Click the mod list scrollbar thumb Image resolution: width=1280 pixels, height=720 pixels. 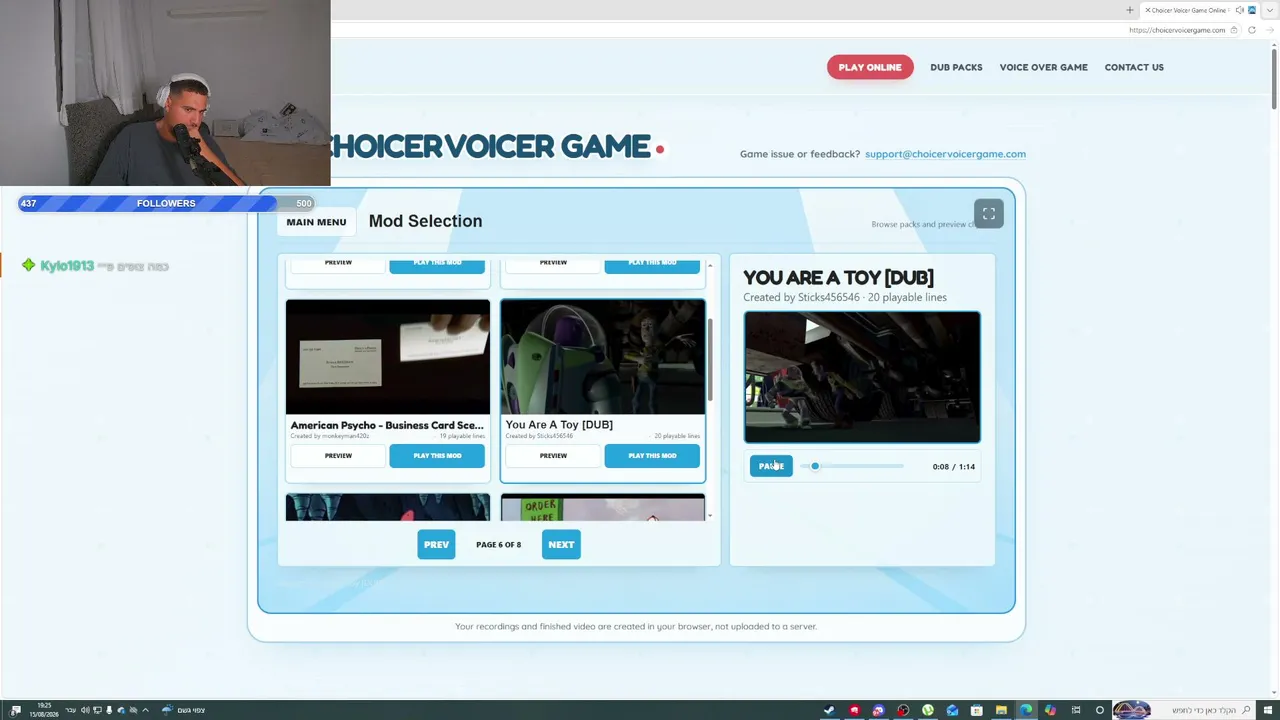click(x=710, y=359)
